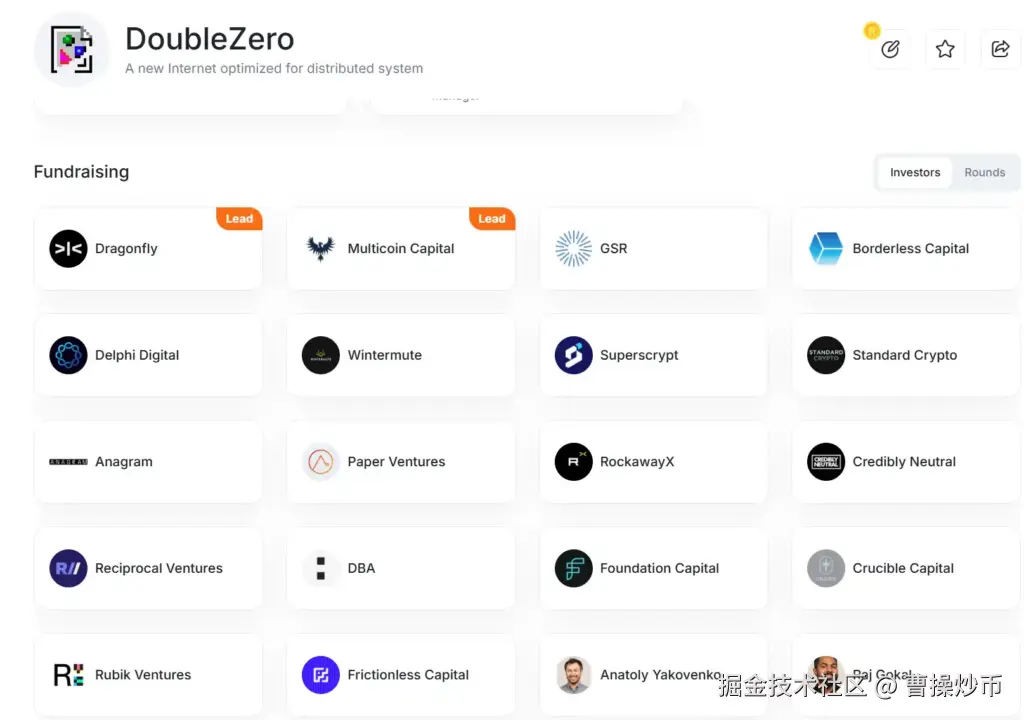Click the Crucible Capital link
The image size is (1024, 720).
pos(903,568)
